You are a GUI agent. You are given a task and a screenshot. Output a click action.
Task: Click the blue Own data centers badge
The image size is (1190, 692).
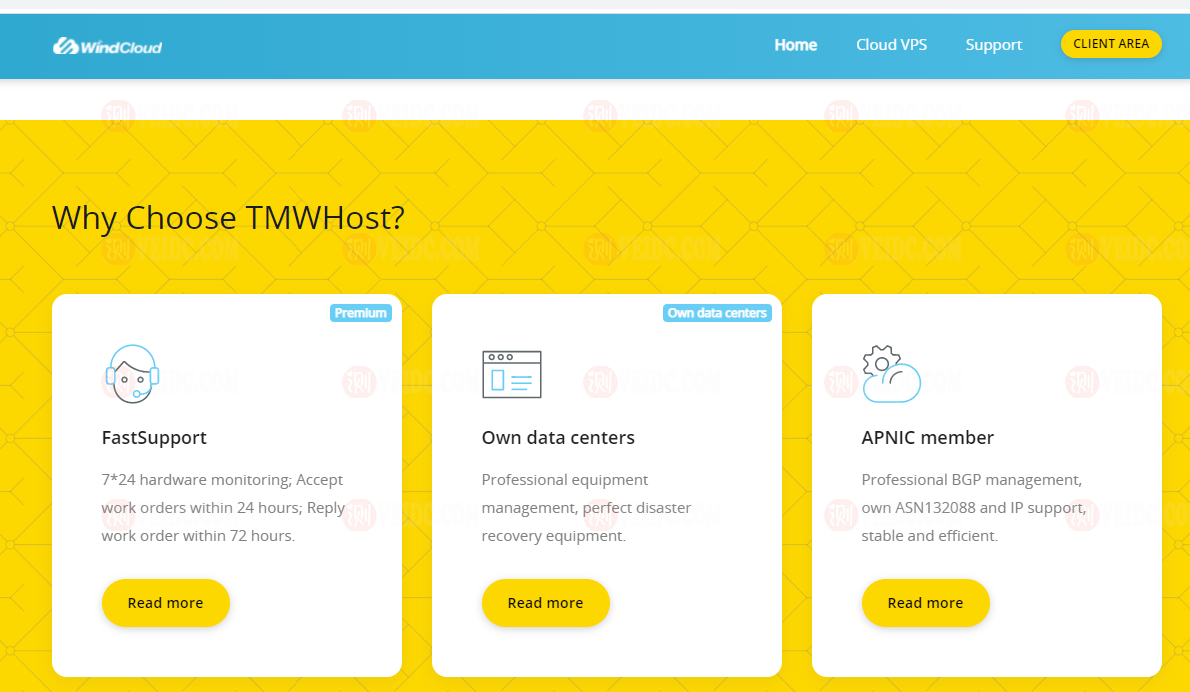[x=717, y=313]
